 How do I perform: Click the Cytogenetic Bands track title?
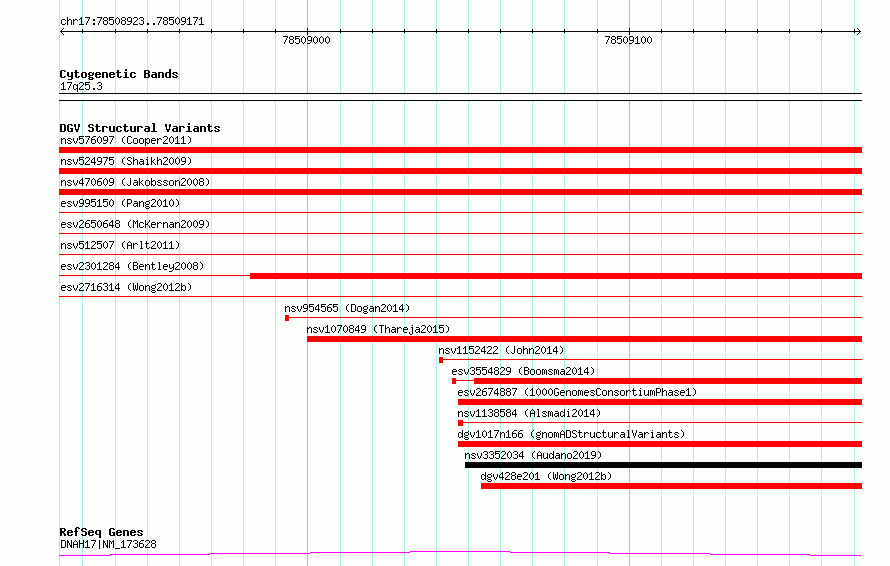coord(119,74)
